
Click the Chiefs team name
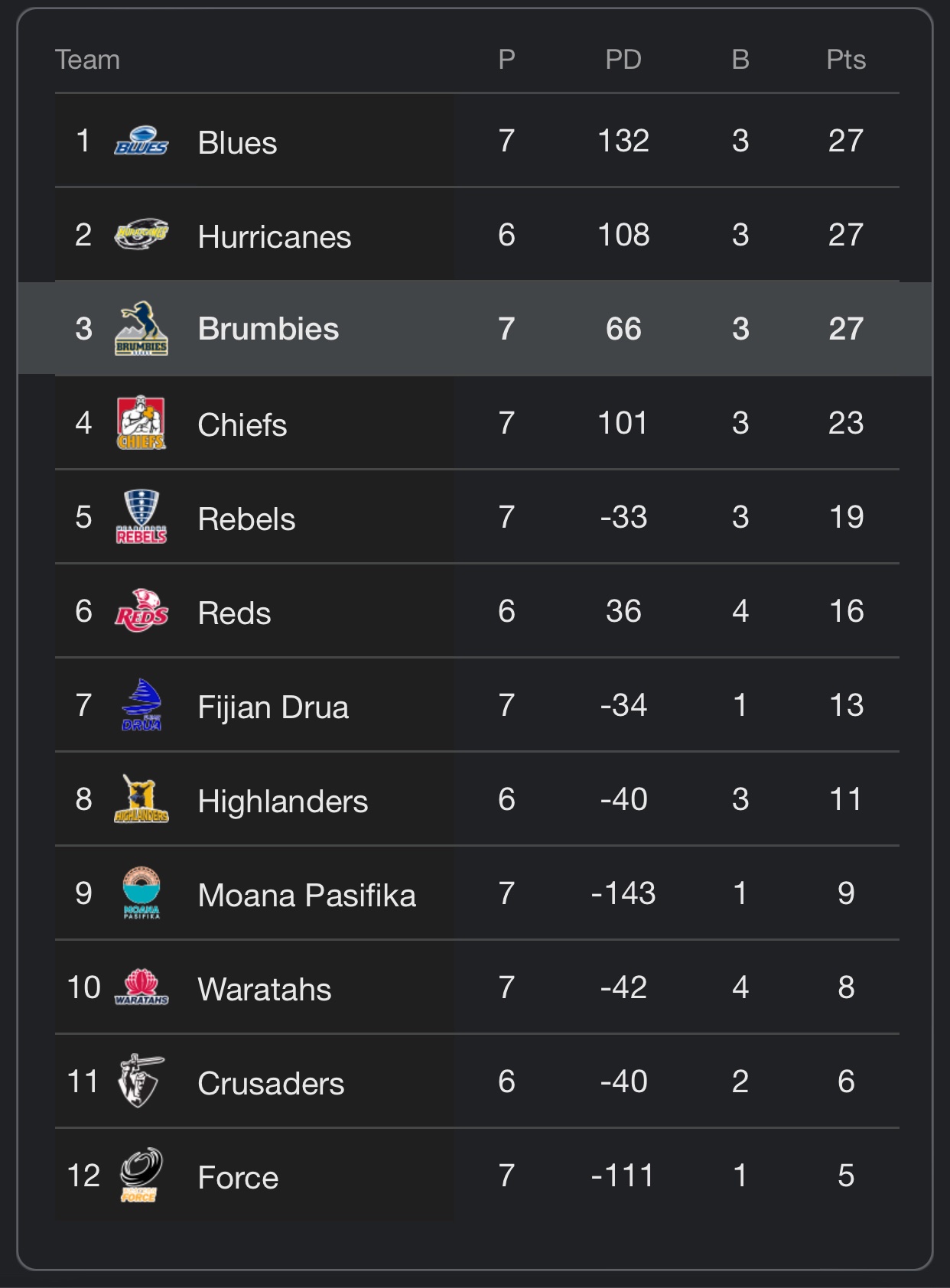coord(242,425)
